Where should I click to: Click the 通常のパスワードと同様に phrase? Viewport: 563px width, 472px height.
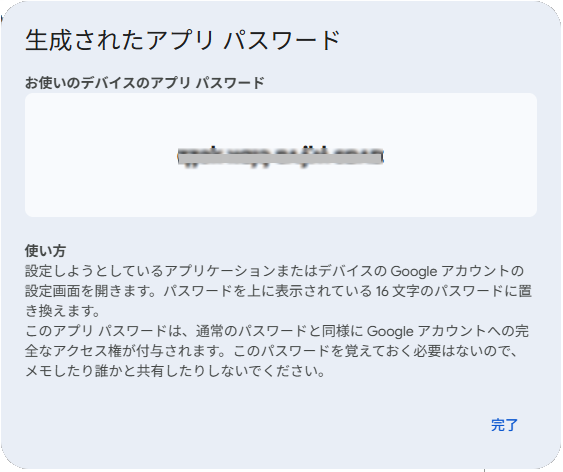pos(280,331)
